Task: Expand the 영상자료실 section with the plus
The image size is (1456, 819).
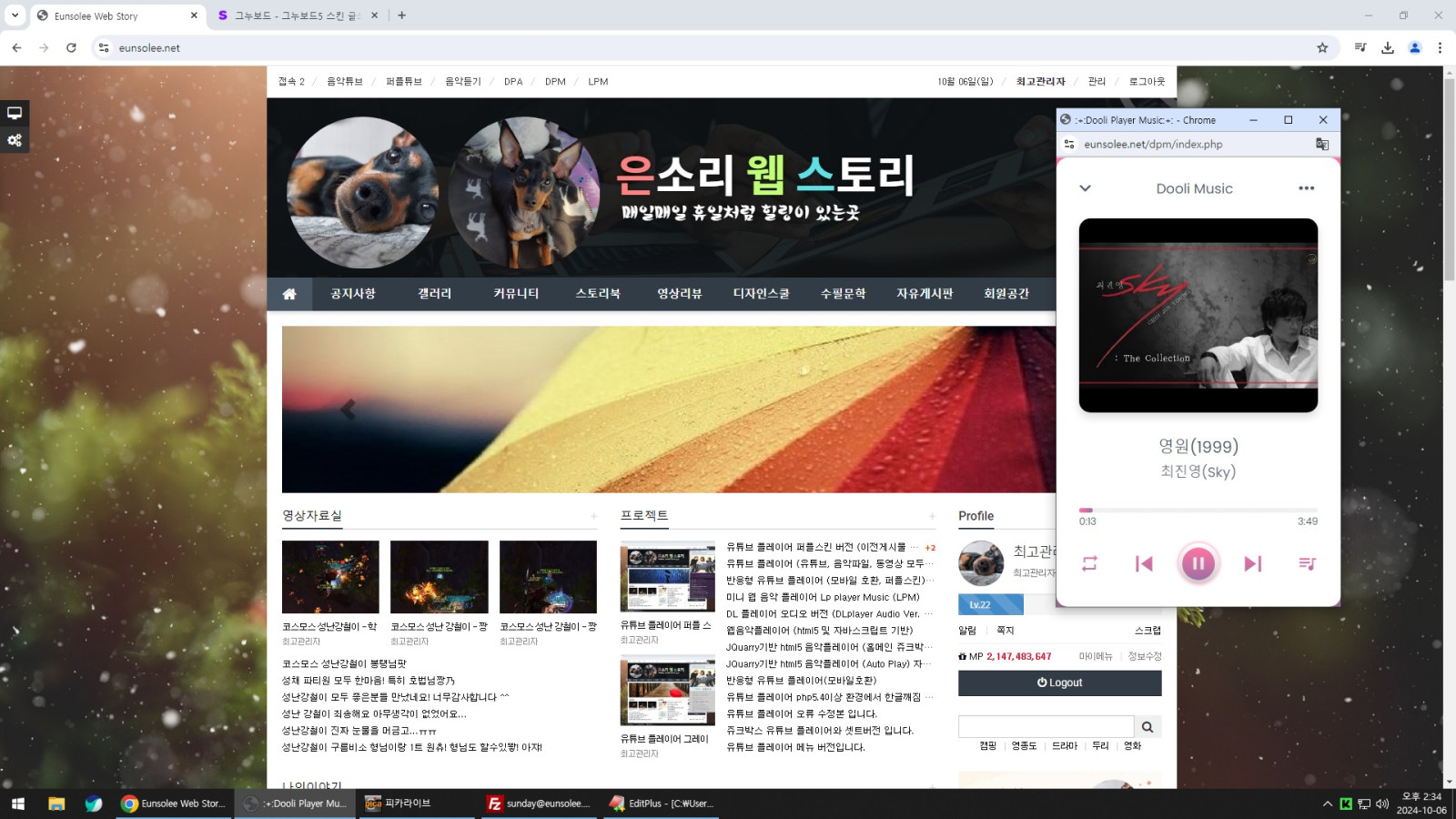Action: (593, 517)
